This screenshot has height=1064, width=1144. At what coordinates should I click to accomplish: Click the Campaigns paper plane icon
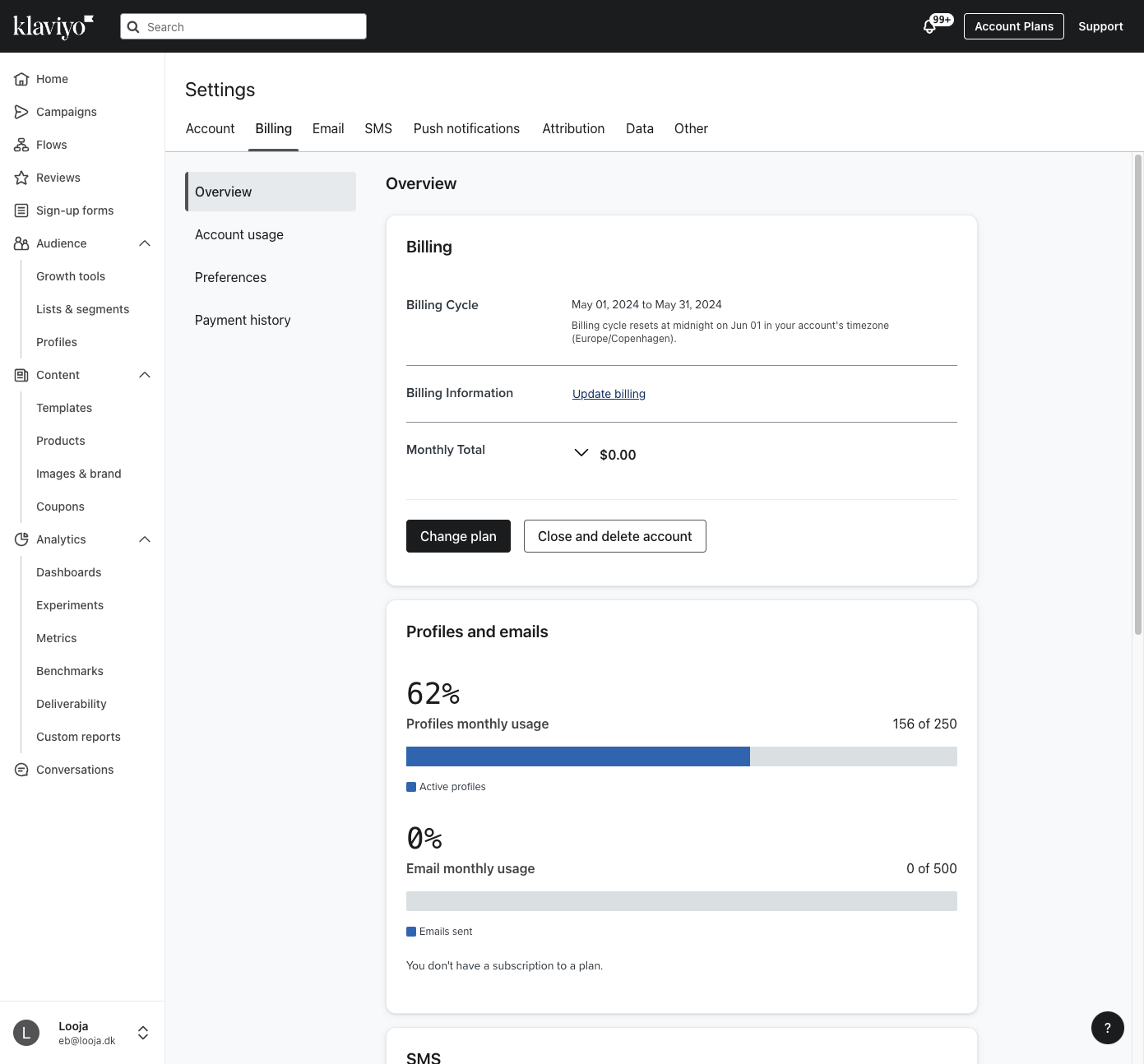point(21,112)
